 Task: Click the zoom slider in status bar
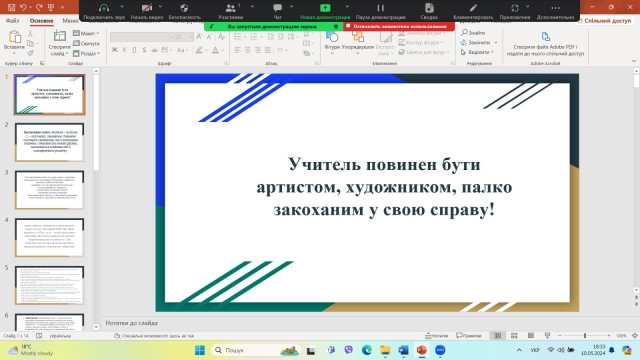[584, 336]
